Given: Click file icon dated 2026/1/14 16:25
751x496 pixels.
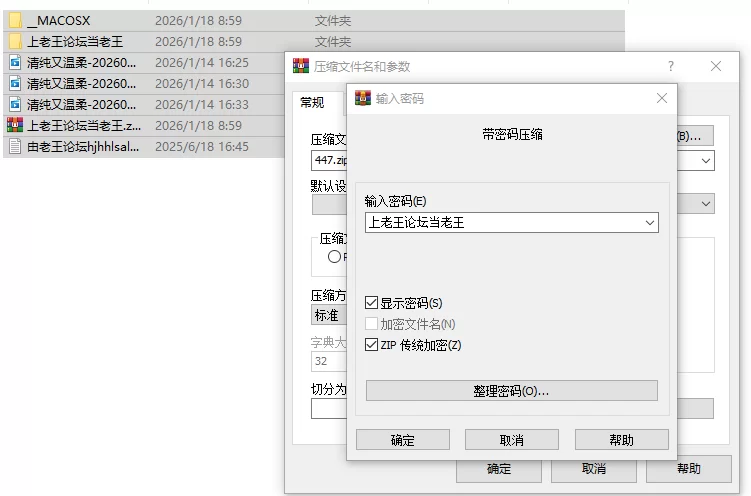Looking at the screenshot, I should tap(15, 63).
